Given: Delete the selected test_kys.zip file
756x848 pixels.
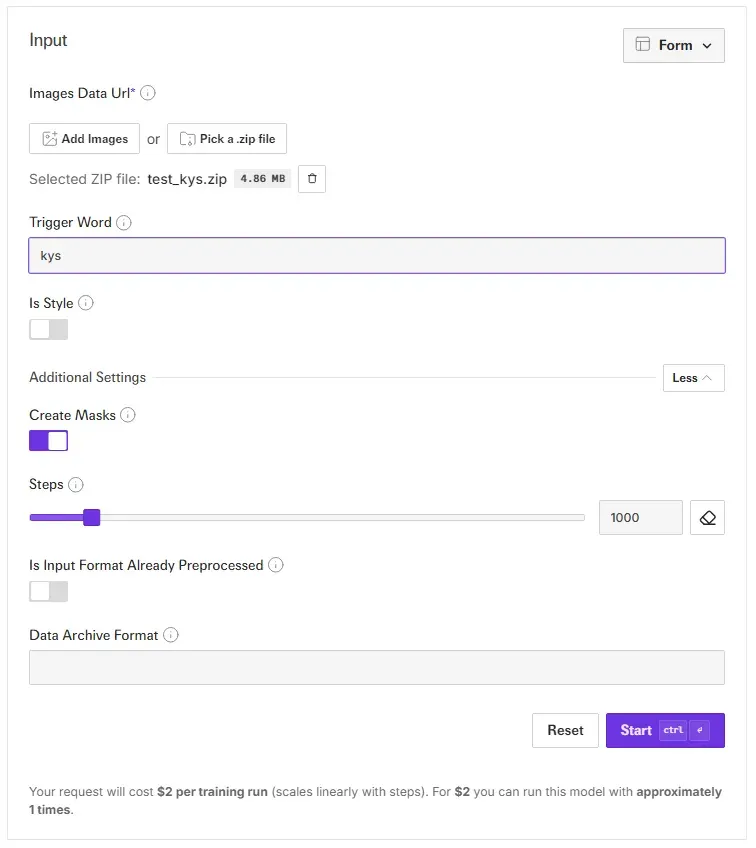Looking at the screenshot, I should 312,179.
